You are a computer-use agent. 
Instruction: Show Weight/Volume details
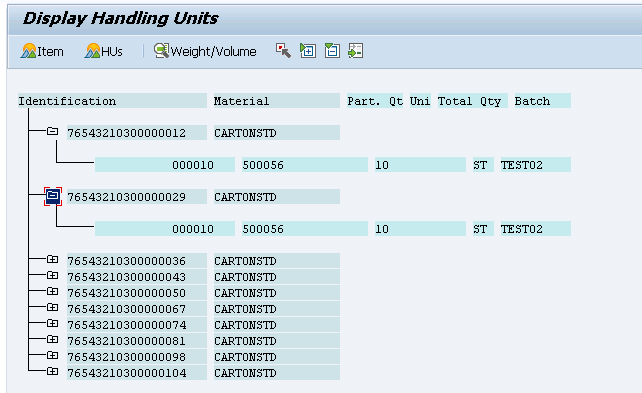click(x=205, y=51)
